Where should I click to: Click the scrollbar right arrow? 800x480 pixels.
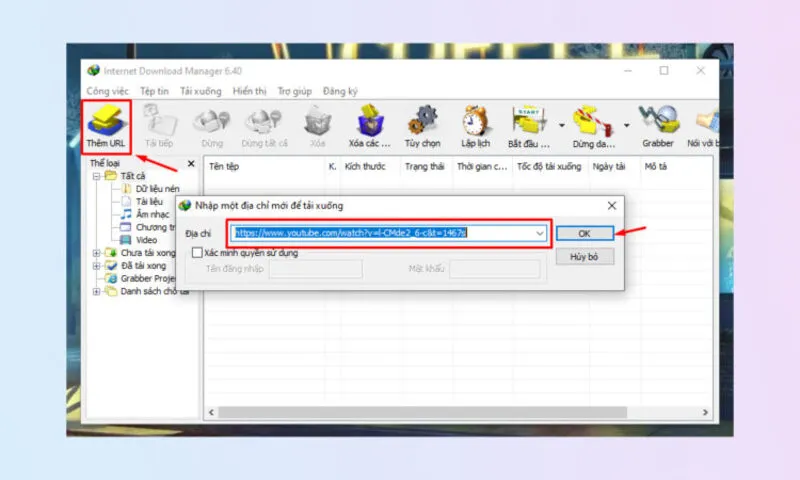point(705,412)
